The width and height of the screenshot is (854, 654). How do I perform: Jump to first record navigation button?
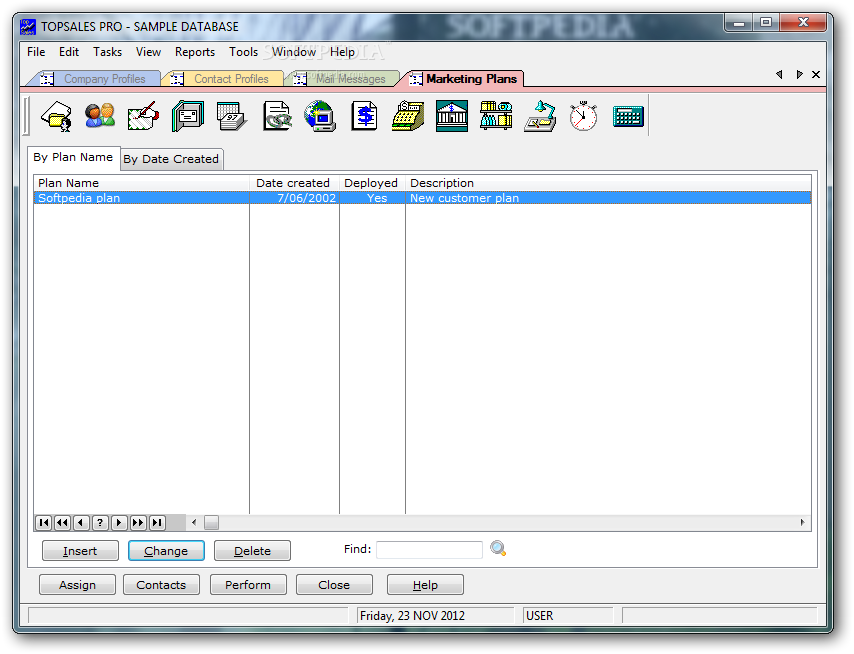(x=44, y=523)
